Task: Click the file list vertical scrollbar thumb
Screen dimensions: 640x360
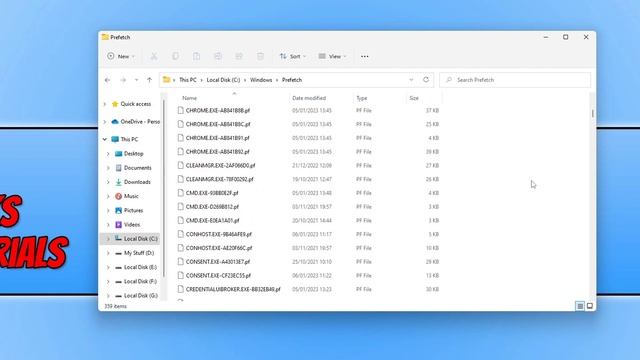Action: click(592, 113)
